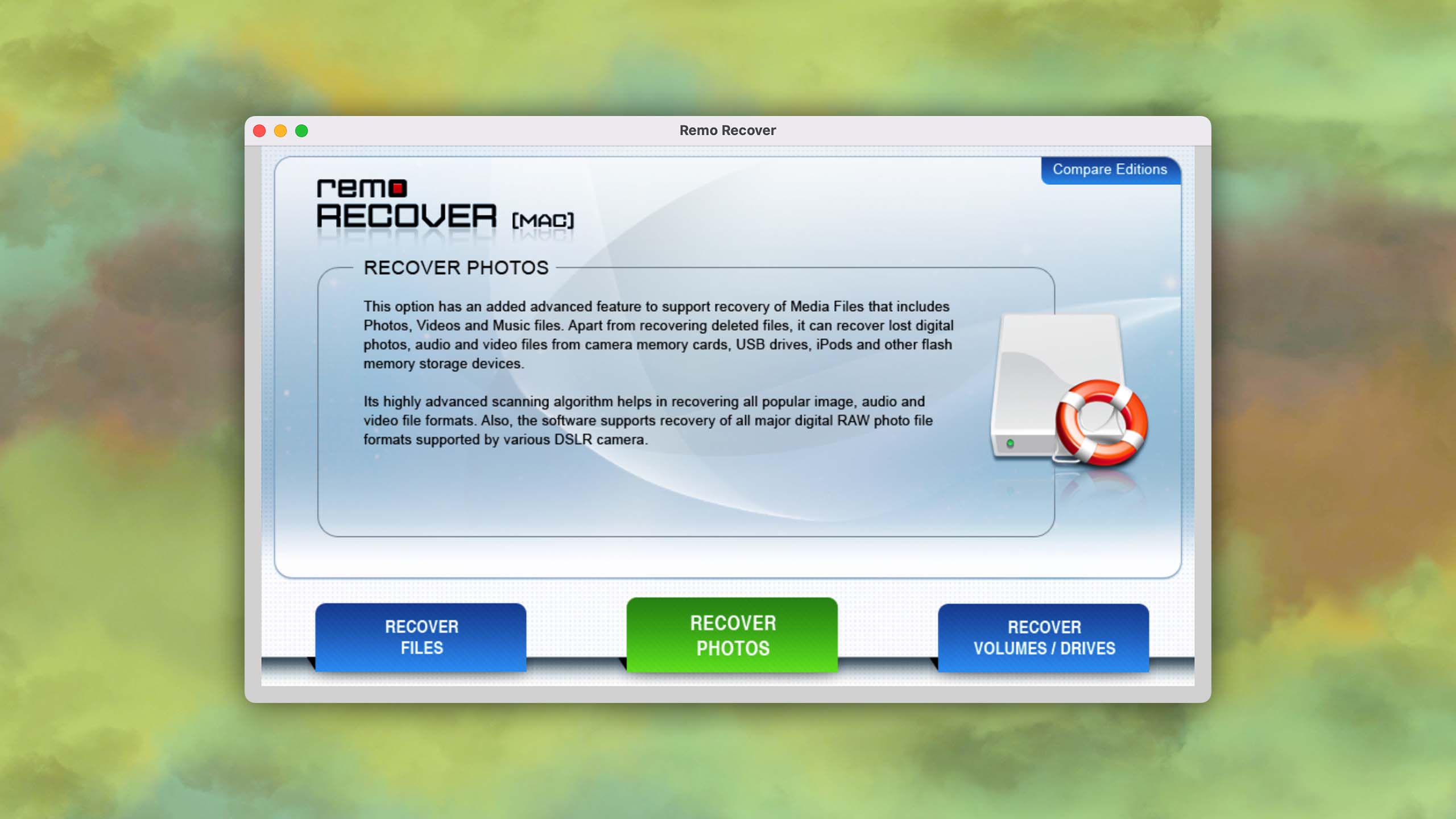The height and width of the screenshot is (819, 1456).
Task: Click the Remo Recover window title
Action: pyautogui.click(x=727, y=130)
